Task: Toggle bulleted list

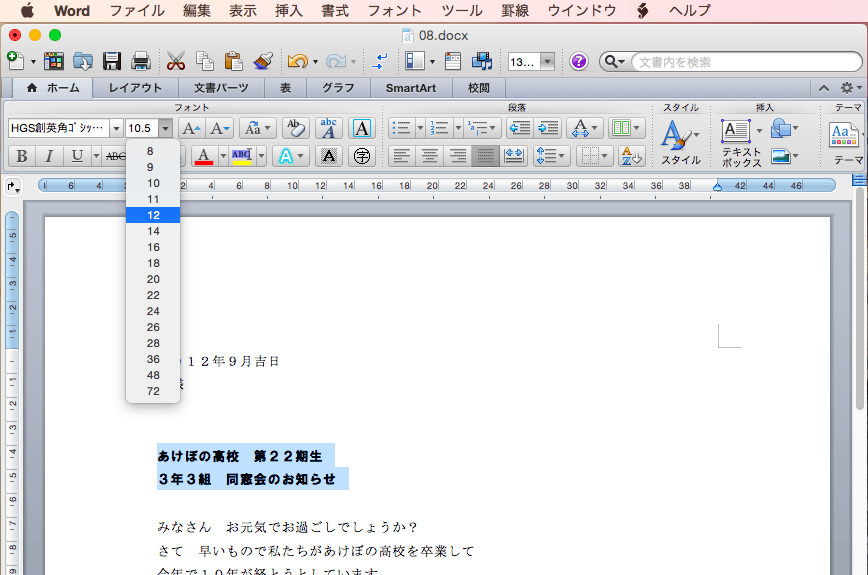Action: point(401,128)
